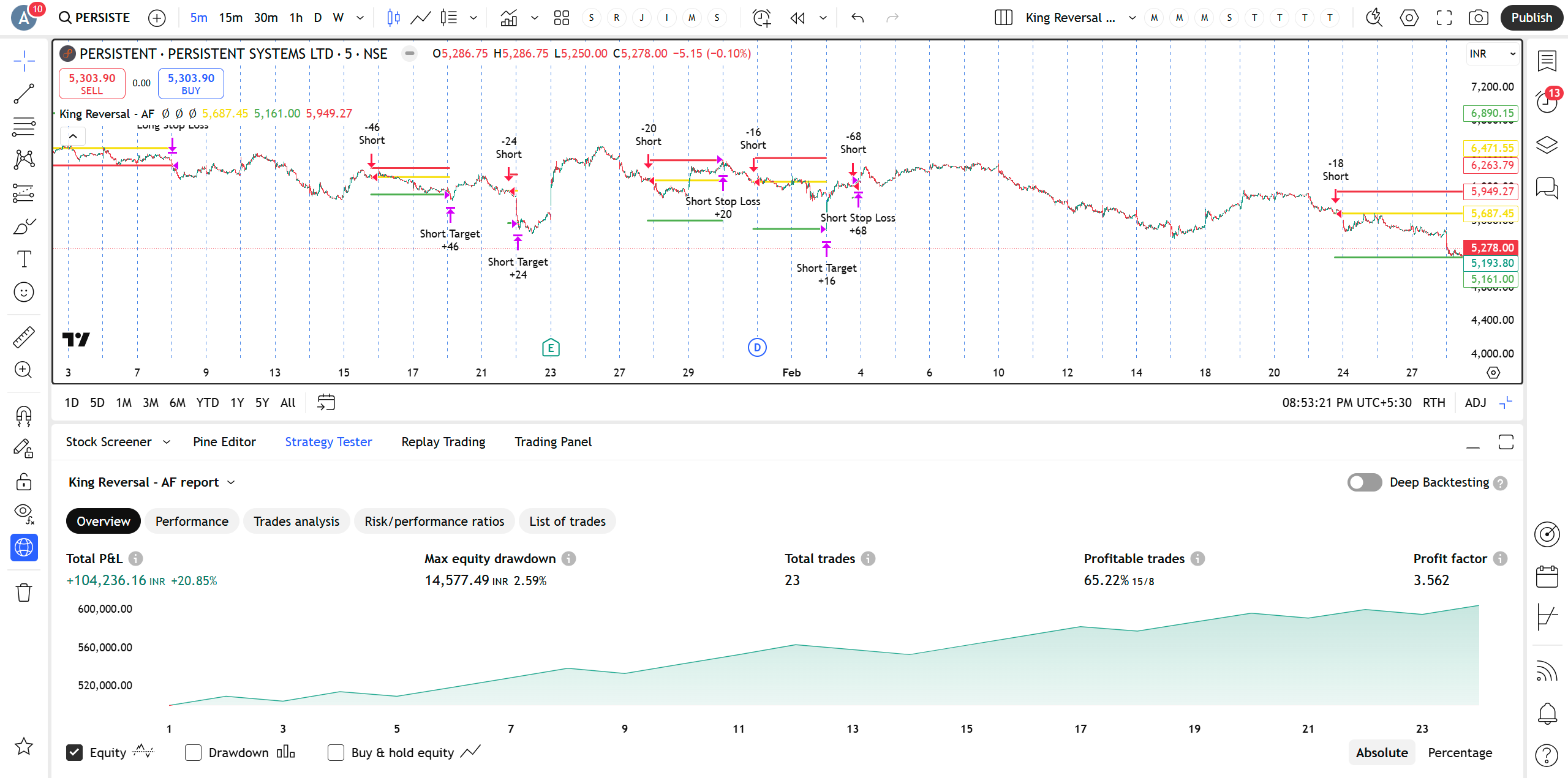
Task: Select the ruler measure tool
Action: click(x=24, y=337)
